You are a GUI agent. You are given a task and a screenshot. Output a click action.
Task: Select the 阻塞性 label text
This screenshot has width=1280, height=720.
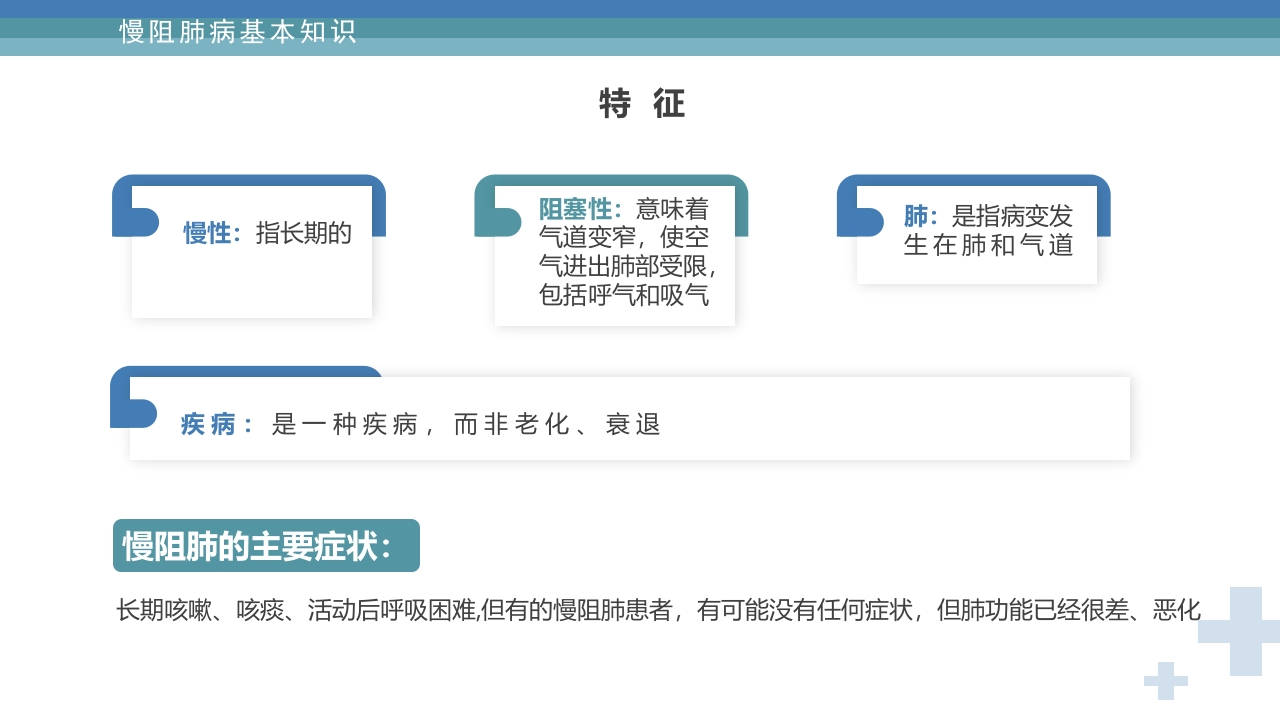(x=579, y=209)
